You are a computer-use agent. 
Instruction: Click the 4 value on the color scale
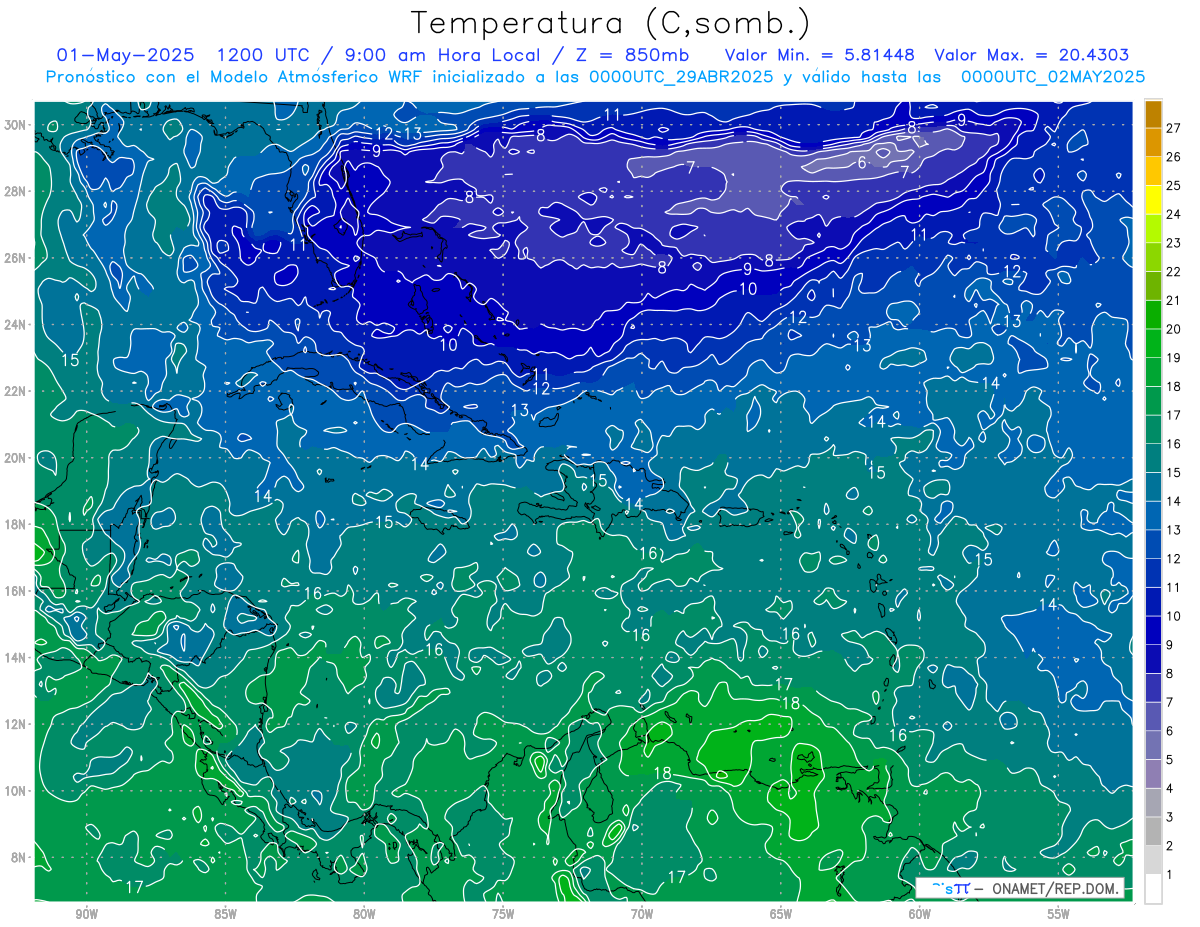tap(1170, 789)
